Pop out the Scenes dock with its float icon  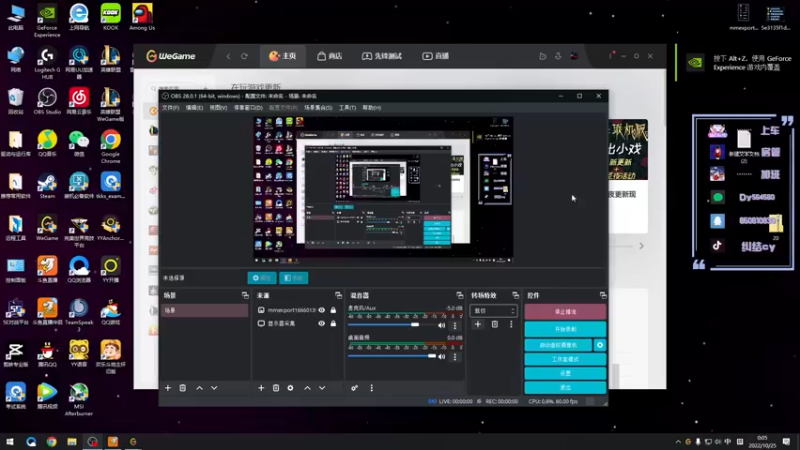[x=245, y=295]
